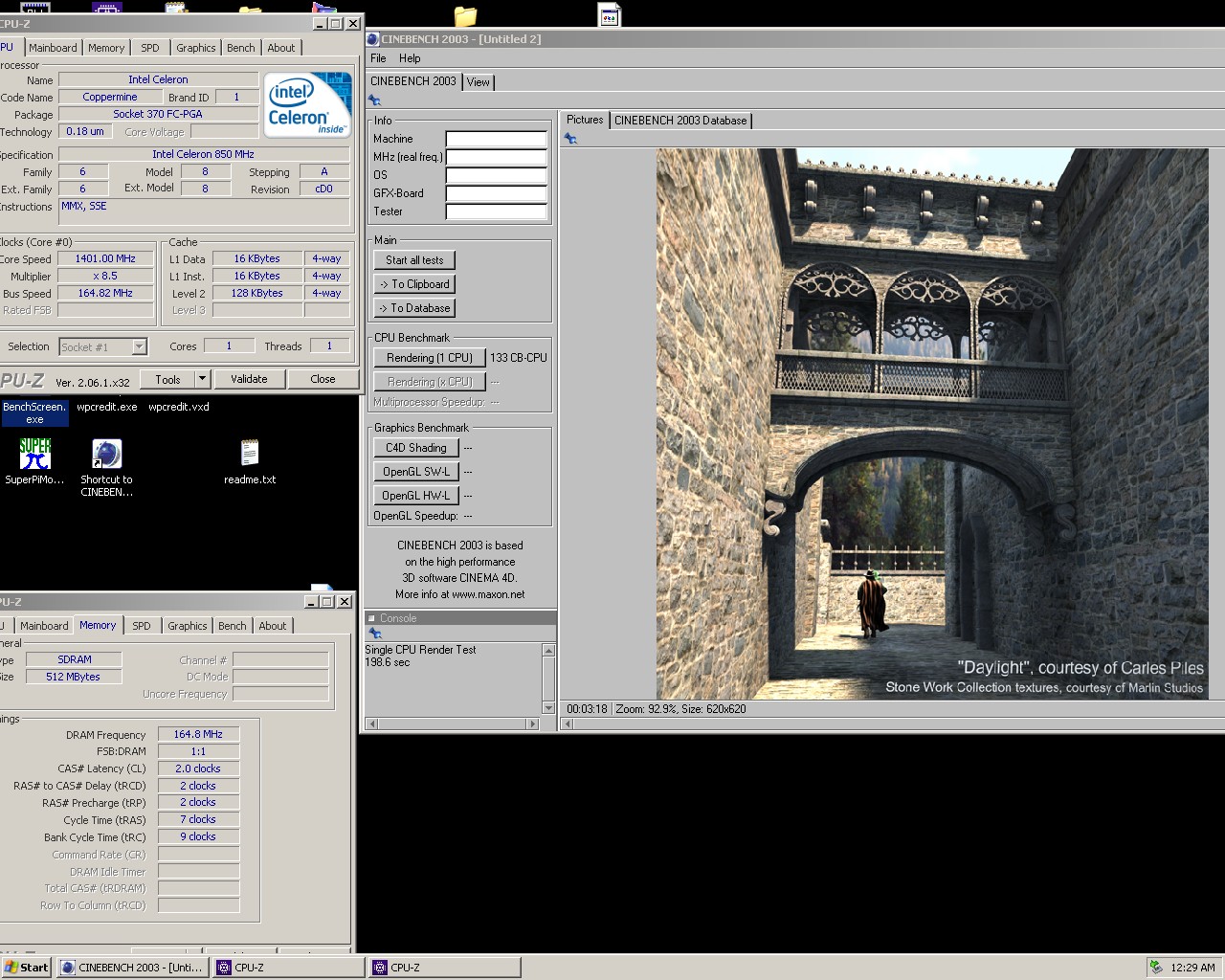The width and height of the screenshot is (1225, 980).
Task: Click the GFX-Board input field
Action: click(x=497, y=193)
